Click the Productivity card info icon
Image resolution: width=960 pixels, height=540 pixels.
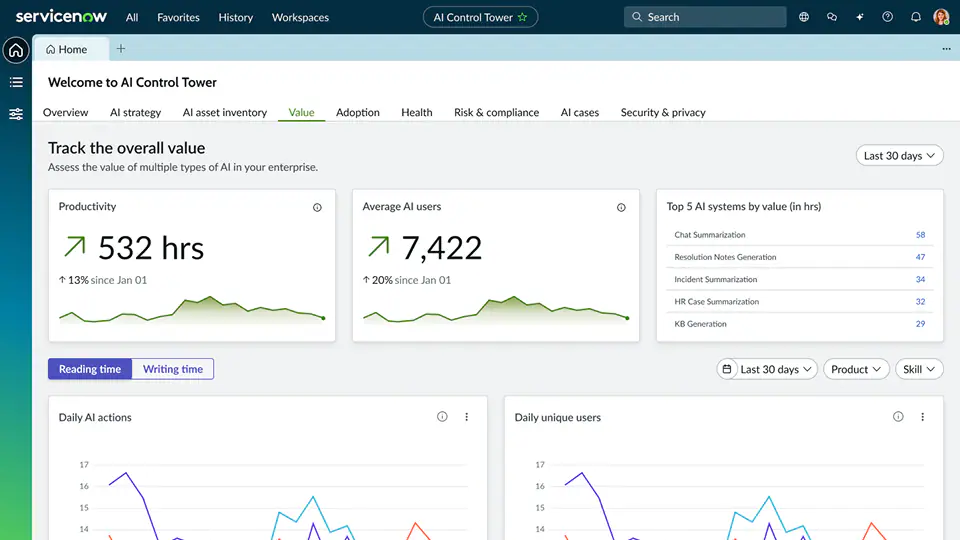pyautogui.click(x=317, y=208)
